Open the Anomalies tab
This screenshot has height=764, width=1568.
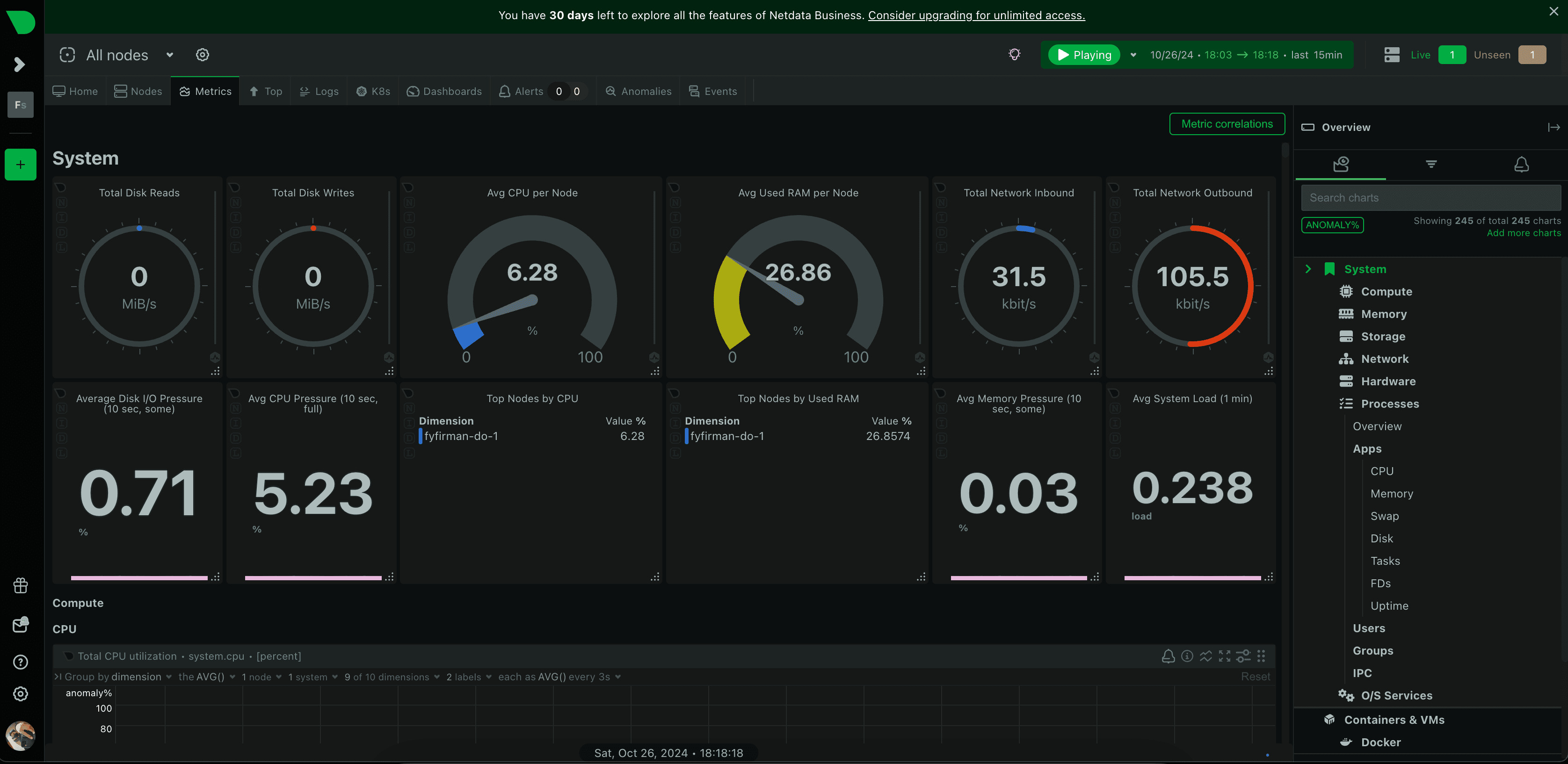pyautogui.click(x=639, y=91)
